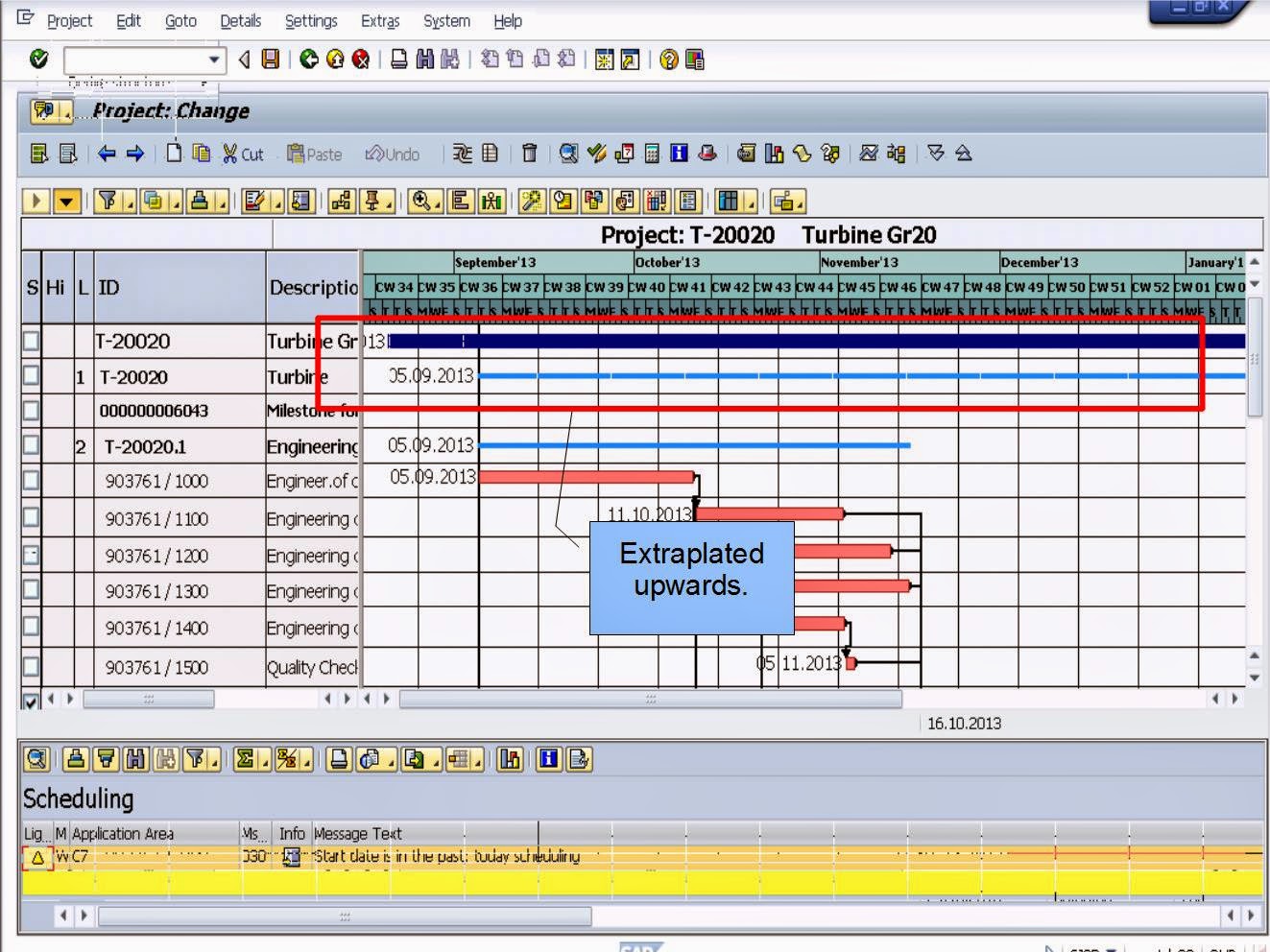This screenshot has width=1270, height=952.
Task: Select the checkbox beside Quality Check row 903761/1500
Action: click(x=32, y=667)
